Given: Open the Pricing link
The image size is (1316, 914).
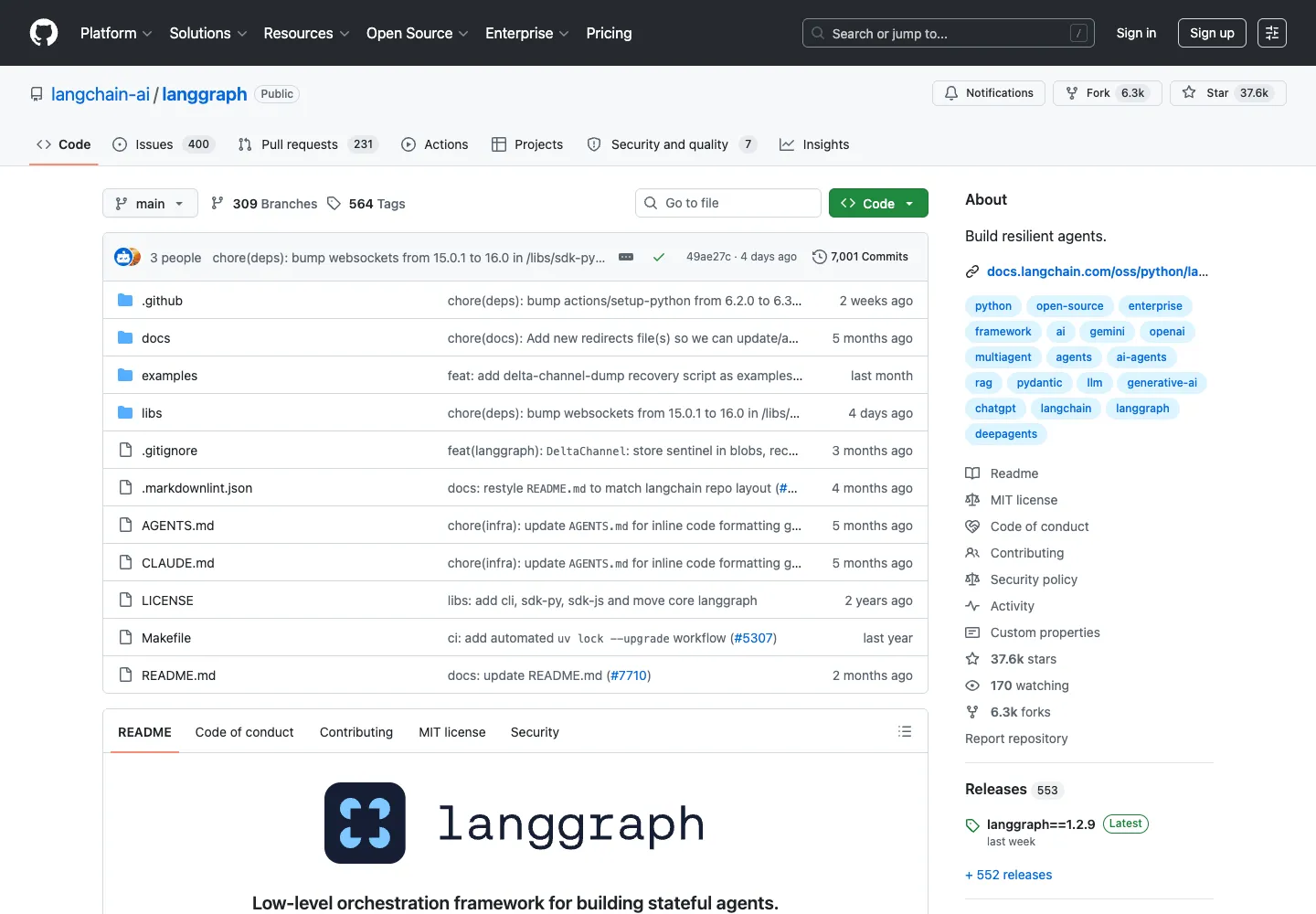Looking at the screenshot, I should (609, 33).
